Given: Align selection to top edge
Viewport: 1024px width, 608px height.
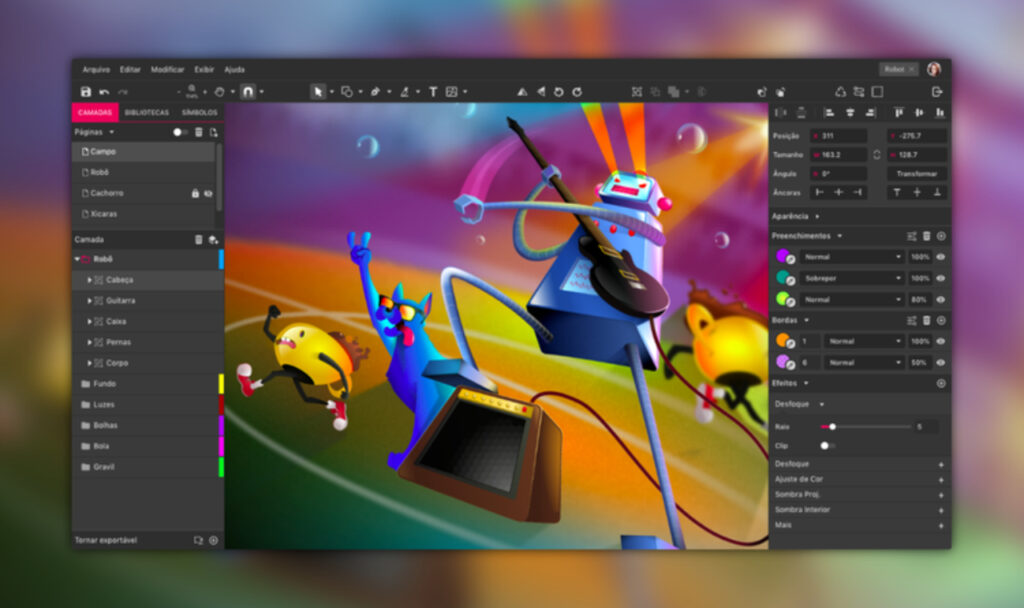Looking at the screenshot, I should click(x=899, y=113).
